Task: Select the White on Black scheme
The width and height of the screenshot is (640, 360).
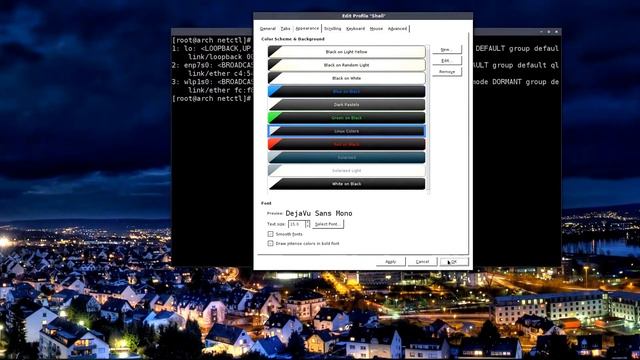Action: tap(346, 184)
